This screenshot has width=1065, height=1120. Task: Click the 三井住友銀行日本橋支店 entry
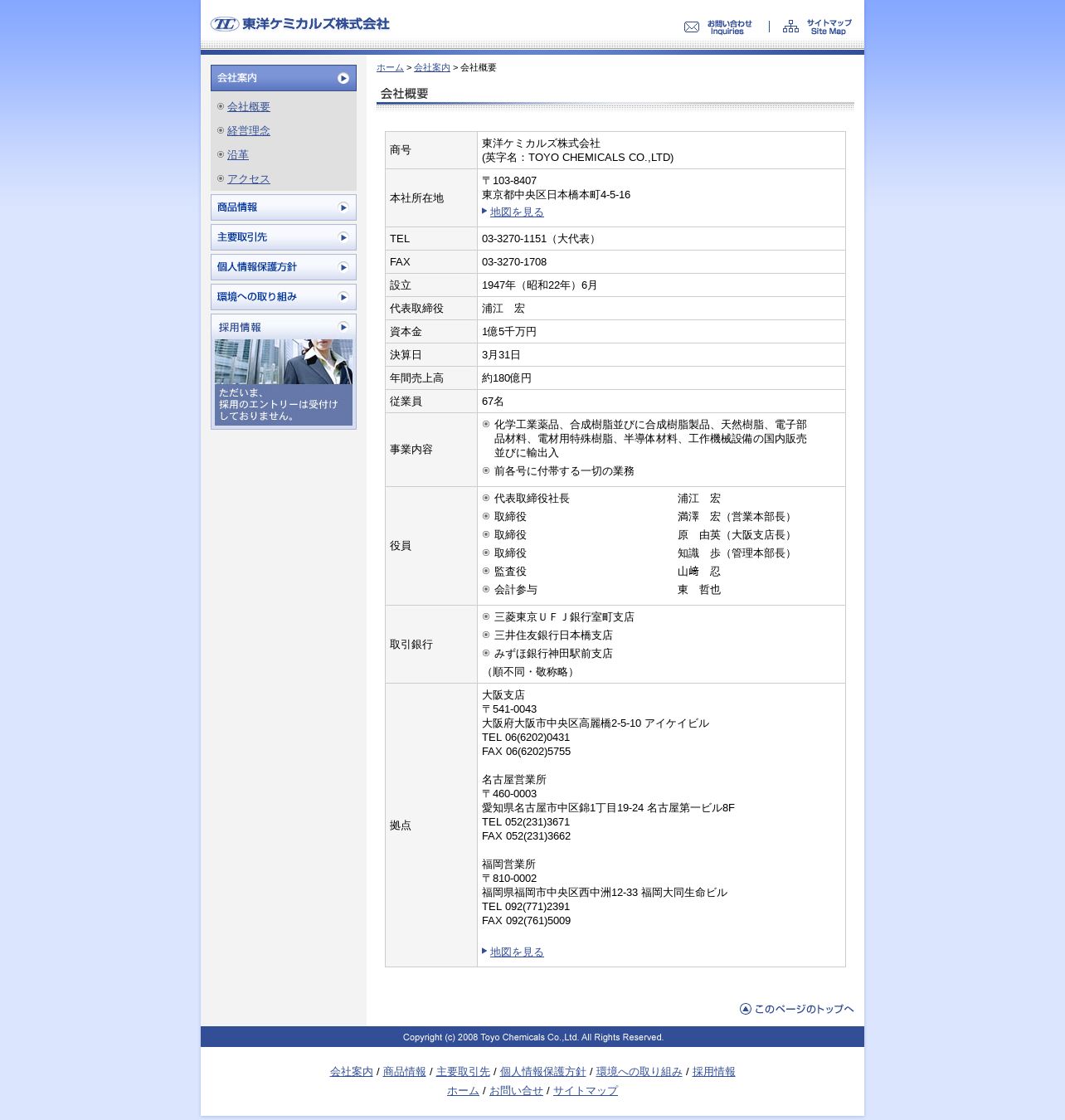[x=553, y=635]
